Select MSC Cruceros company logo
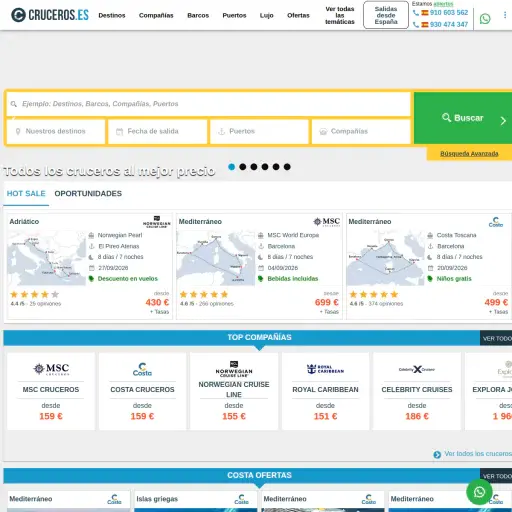512x512 pixels. tap(51, 369)
